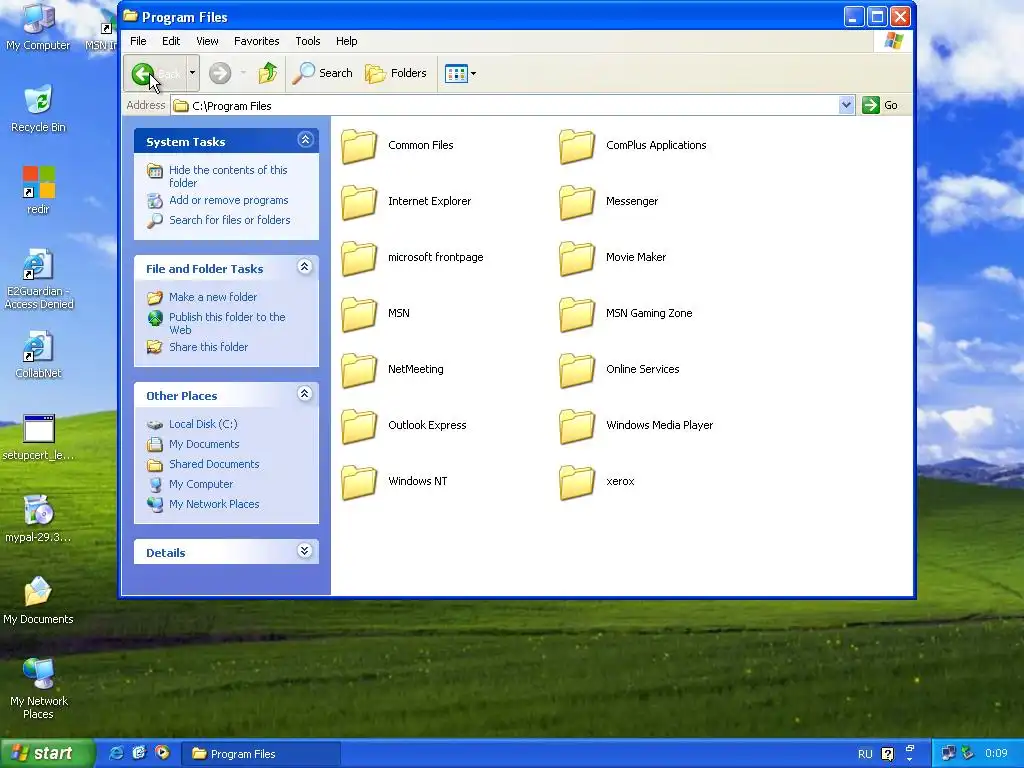Click the taskbar clock showing 0:09
The image size is (1024, 768).
[997, 754]
